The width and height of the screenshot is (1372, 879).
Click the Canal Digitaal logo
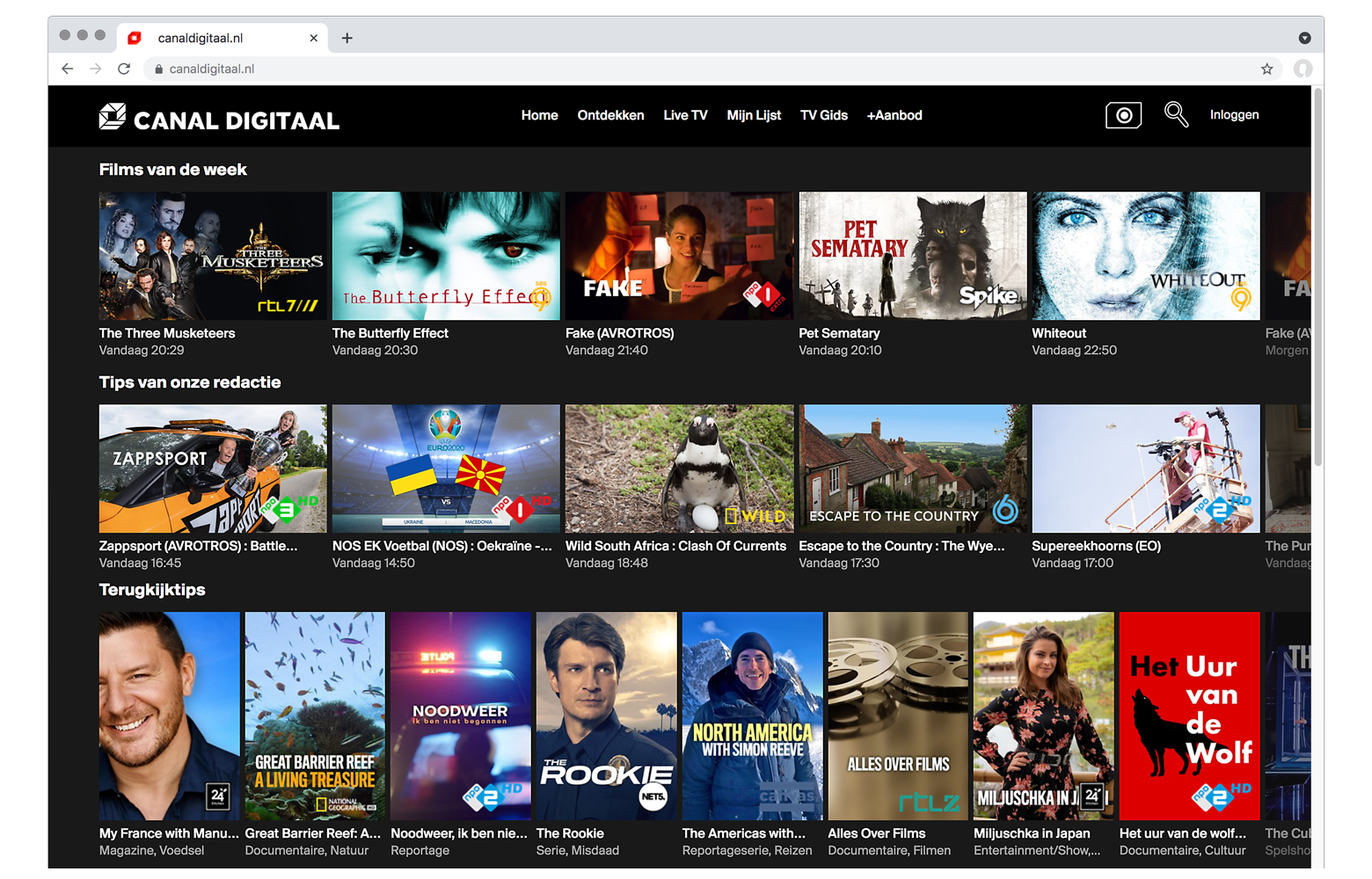pyautogui.click(x=219, y=118)
